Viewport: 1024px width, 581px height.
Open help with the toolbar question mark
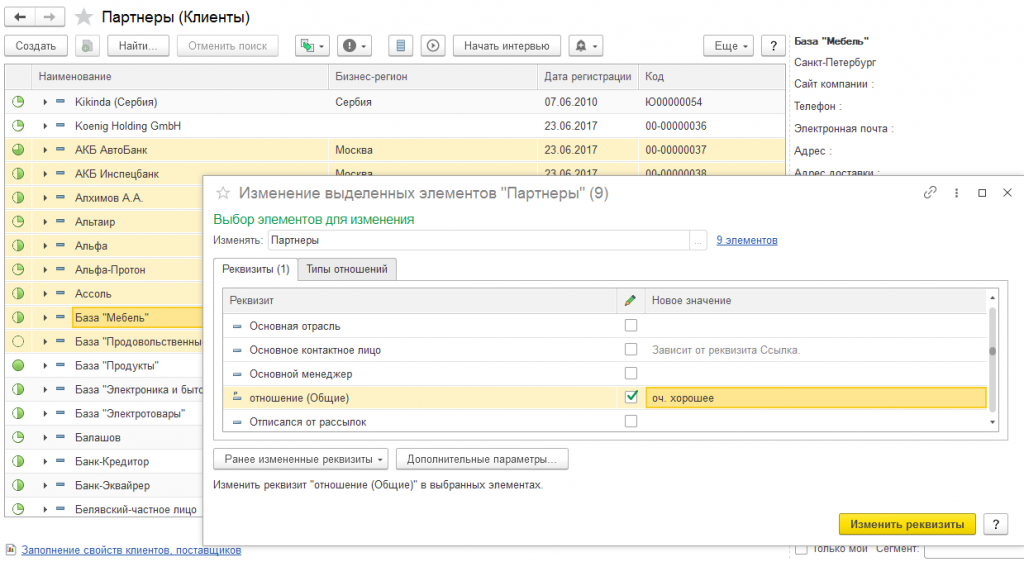click(x=773, y=46)
